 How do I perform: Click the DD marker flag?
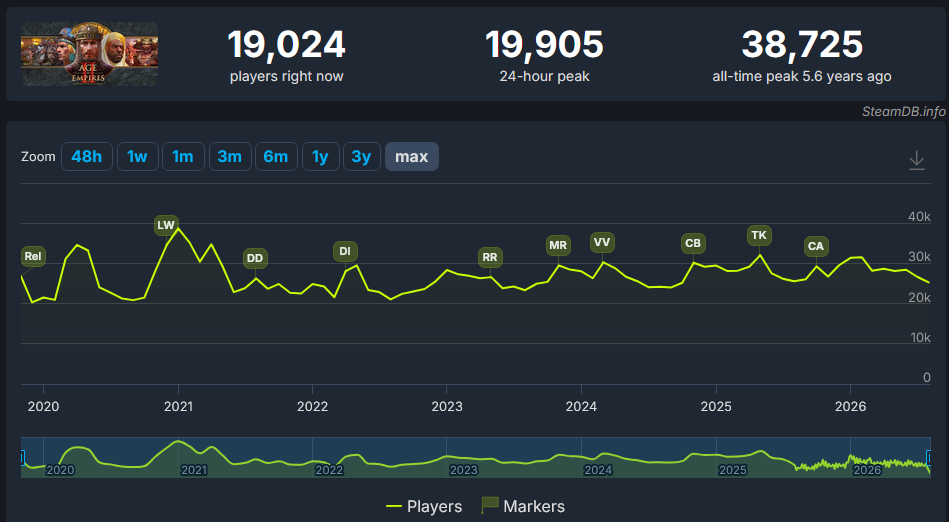click(x=255, y=258)
